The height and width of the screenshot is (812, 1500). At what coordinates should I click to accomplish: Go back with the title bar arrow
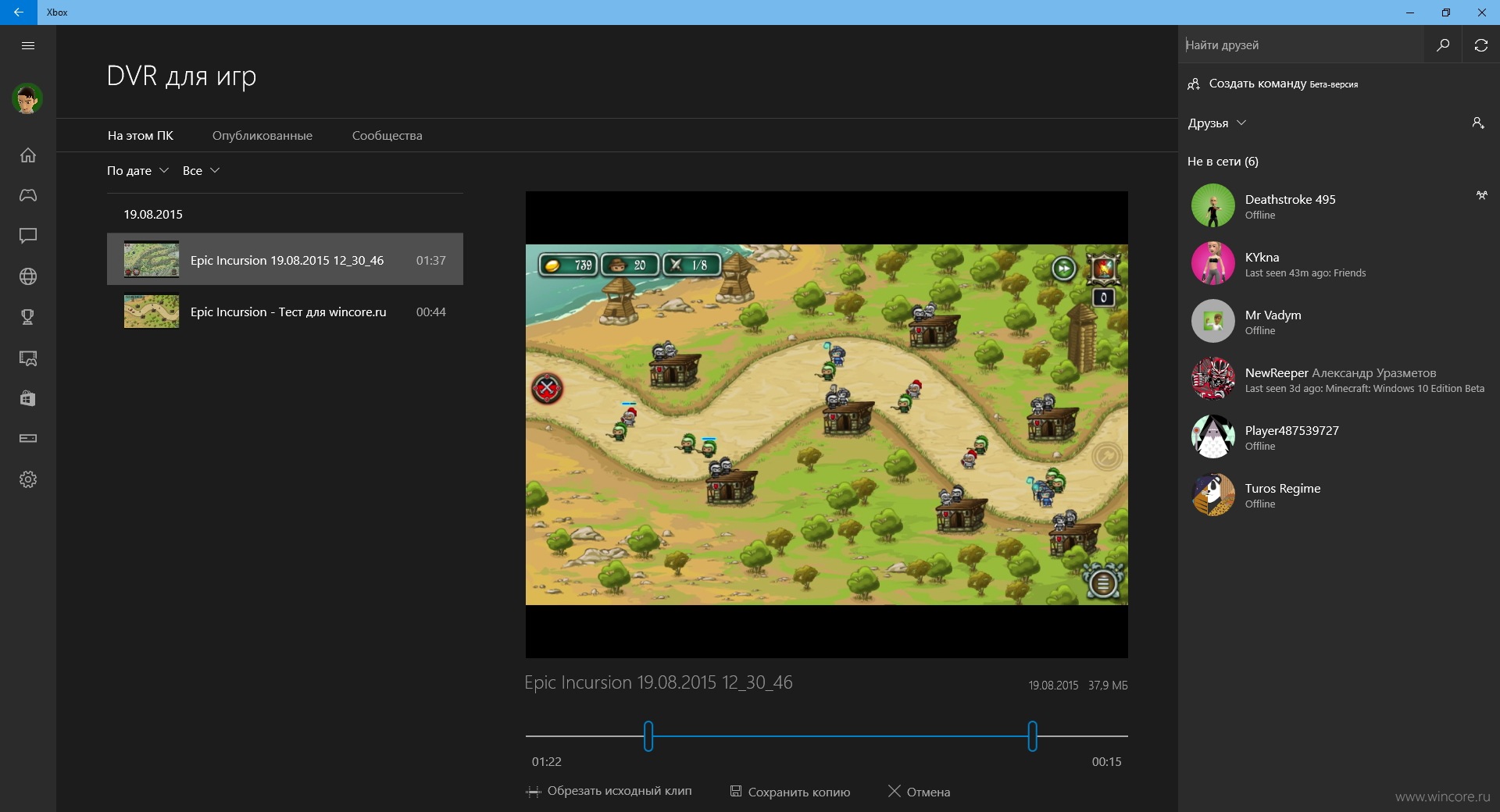[19, 12]
